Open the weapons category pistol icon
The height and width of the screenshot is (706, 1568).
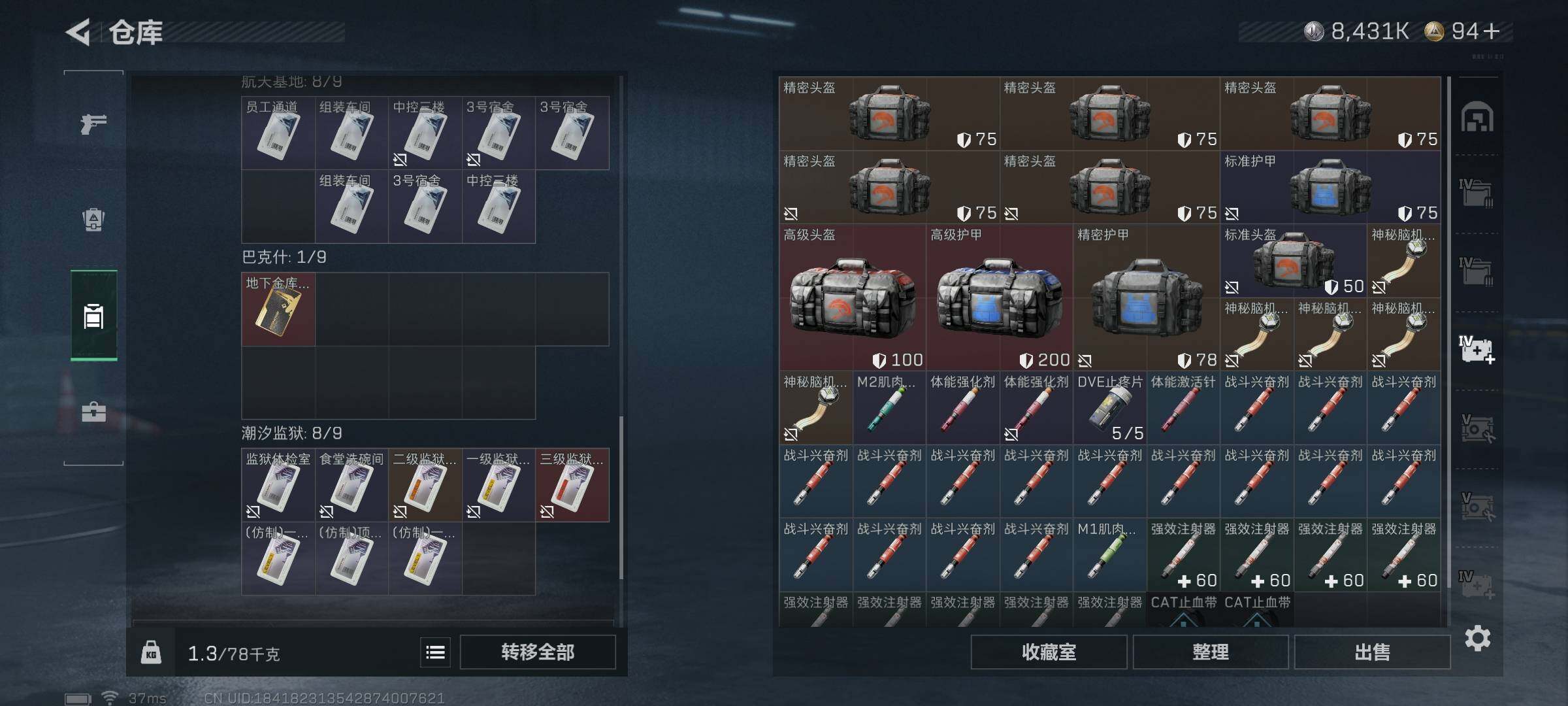[93, 123]
